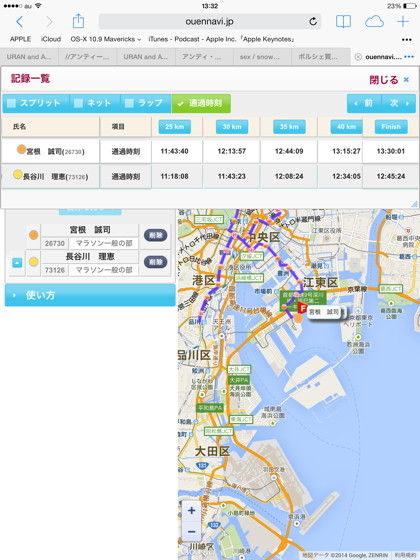Click orange runner marker near finish flag
Image resolution: width=420 pixels, height=560 pixels.
298,318
